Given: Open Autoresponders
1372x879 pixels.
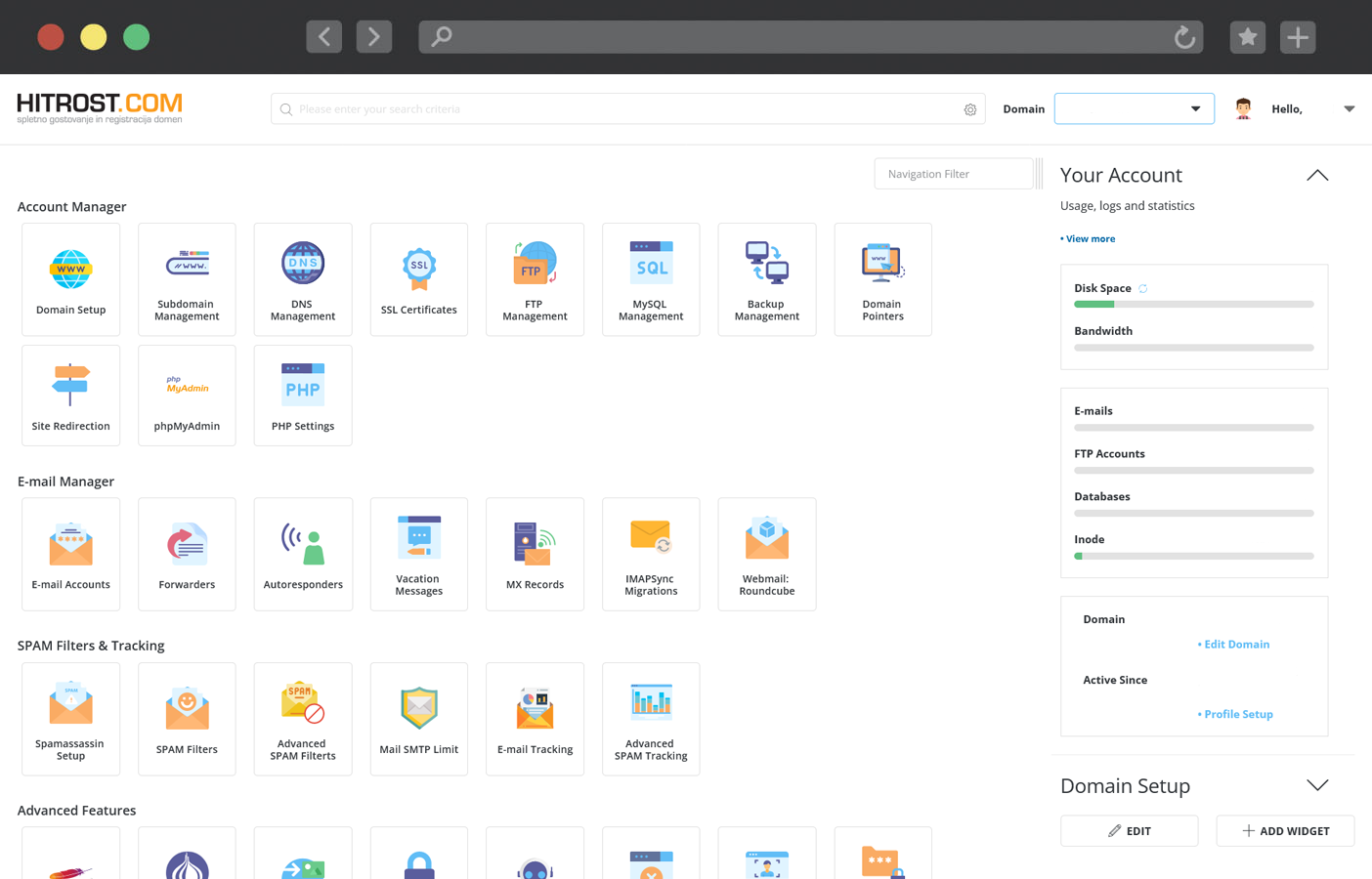Looking at the screenshot, I should coord(303,555).
